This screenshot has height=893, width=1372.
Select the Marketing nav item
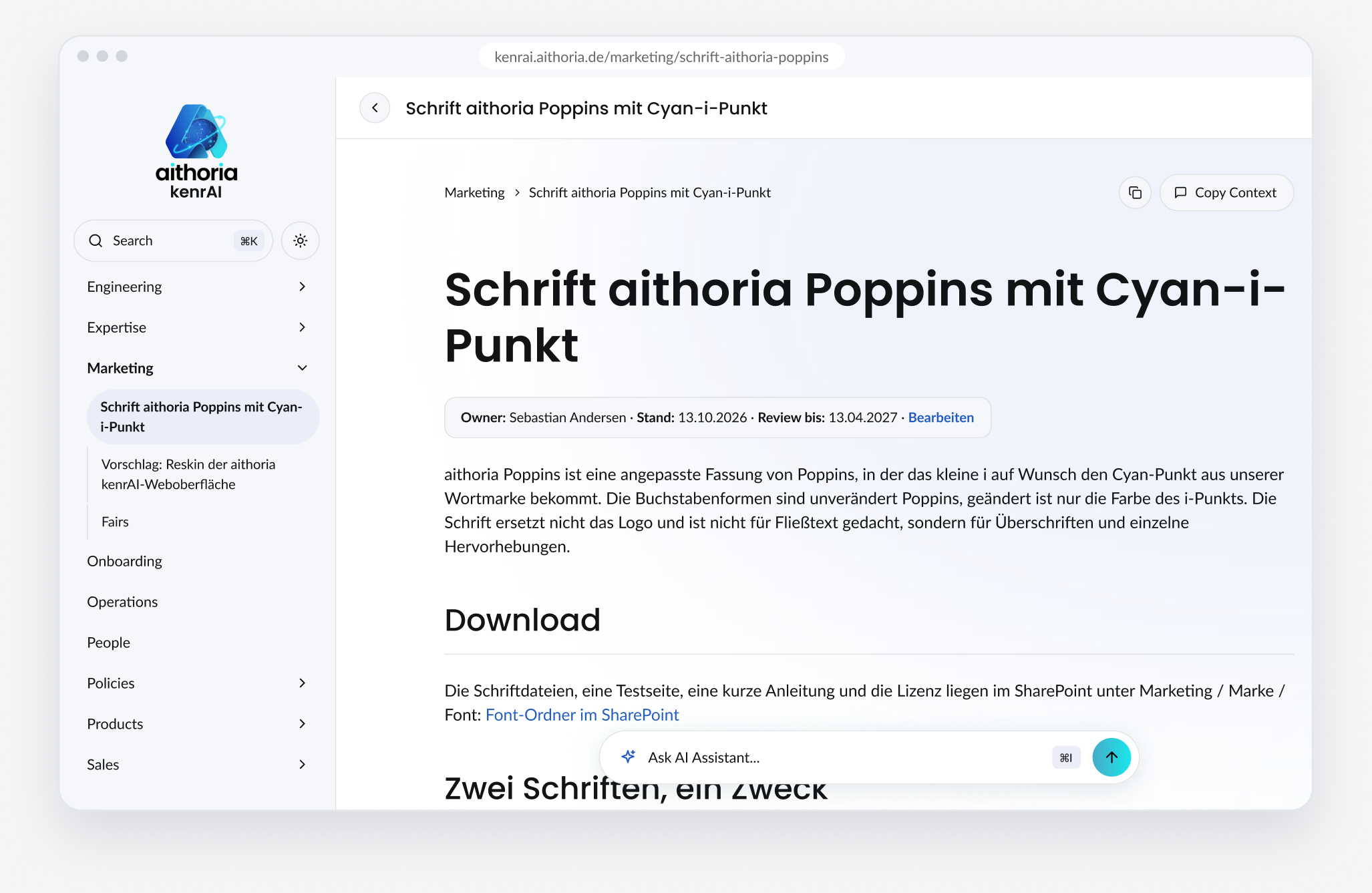click(x=120, y=368)
